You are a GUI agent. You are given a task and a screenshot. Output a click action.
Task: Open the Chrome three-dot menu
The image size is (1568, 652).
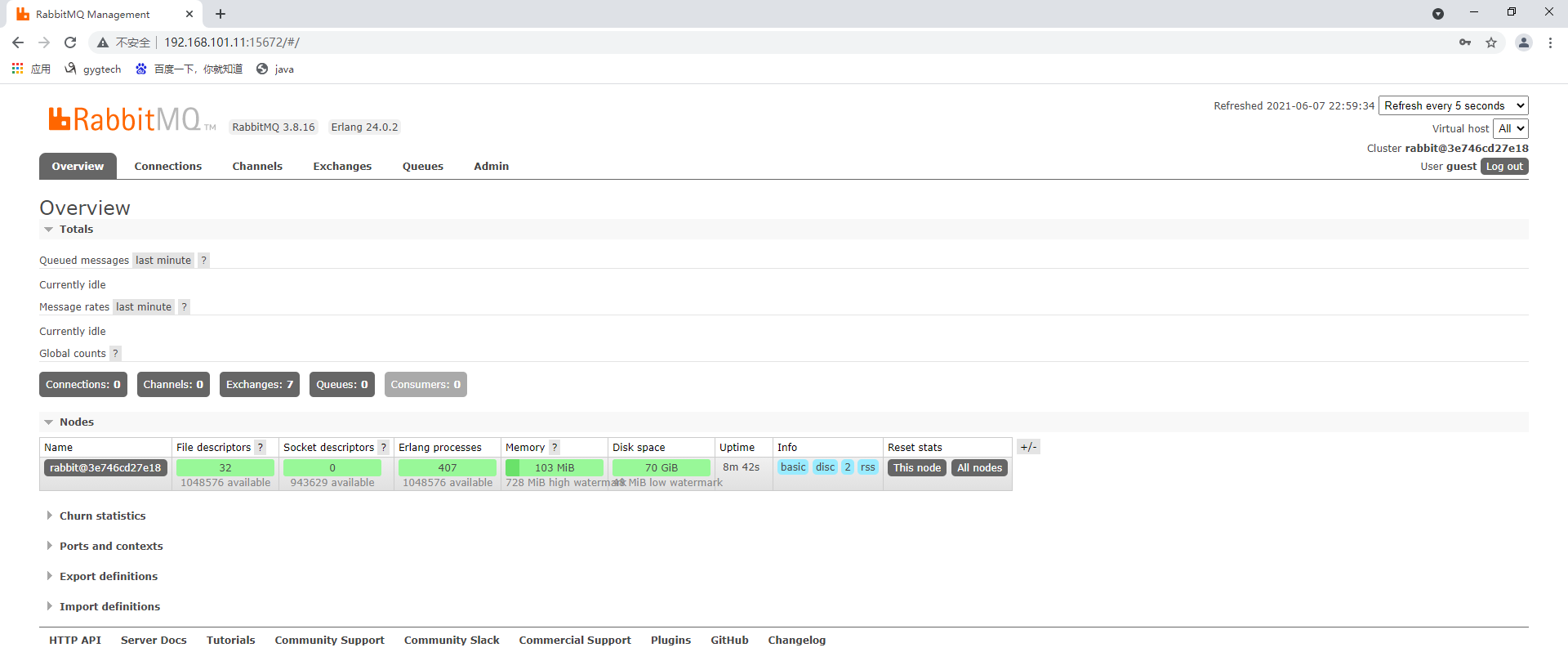tap(1550, 42)
